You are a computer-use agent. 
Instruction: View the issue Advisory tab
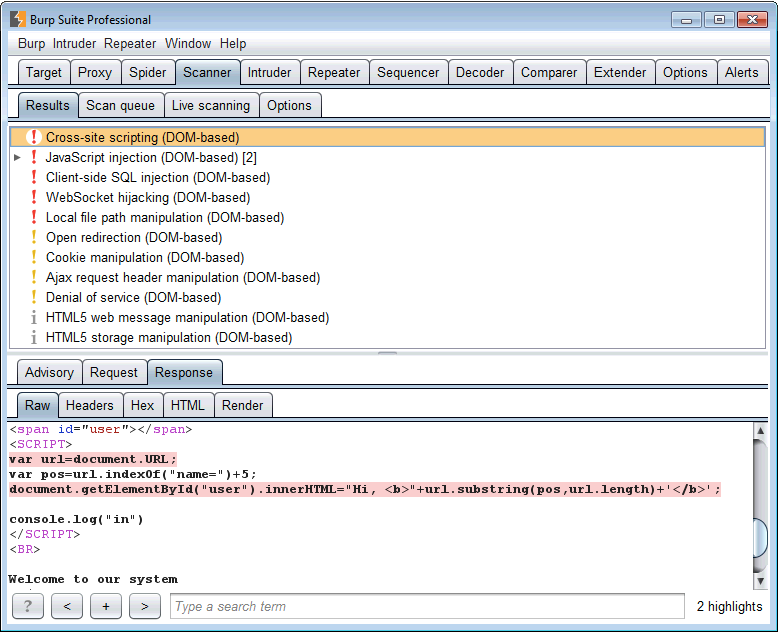click(50, 372)
